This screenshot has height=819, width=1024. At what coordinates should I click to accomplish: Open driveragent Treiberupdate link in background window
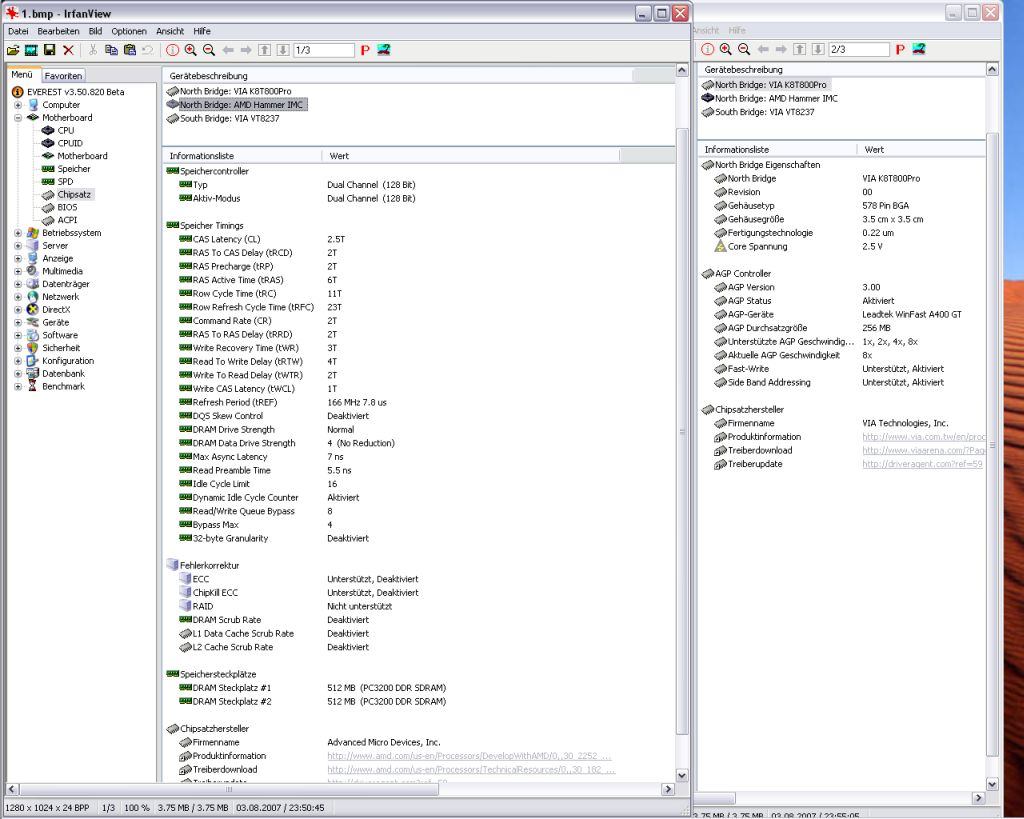click(x=922, y=464)
